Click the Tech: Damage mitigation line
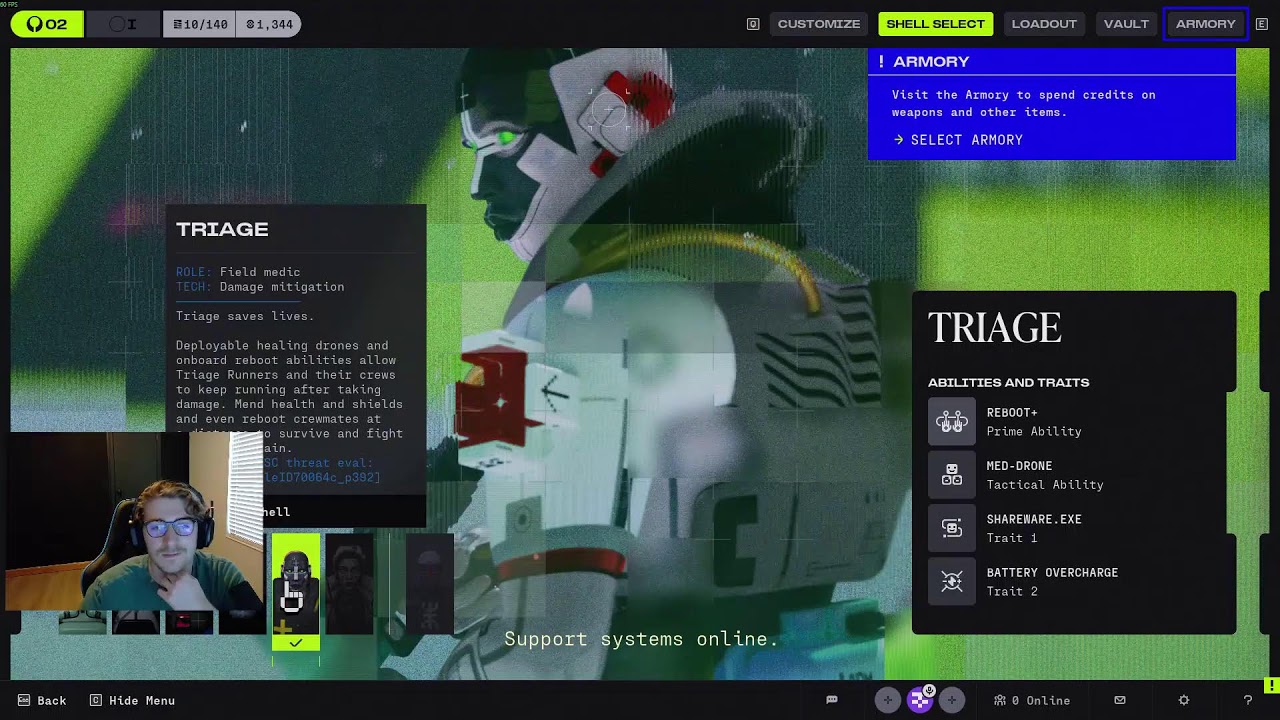Image resolution: width=1280 pixels, height=720 pixels. pos(260,287)
